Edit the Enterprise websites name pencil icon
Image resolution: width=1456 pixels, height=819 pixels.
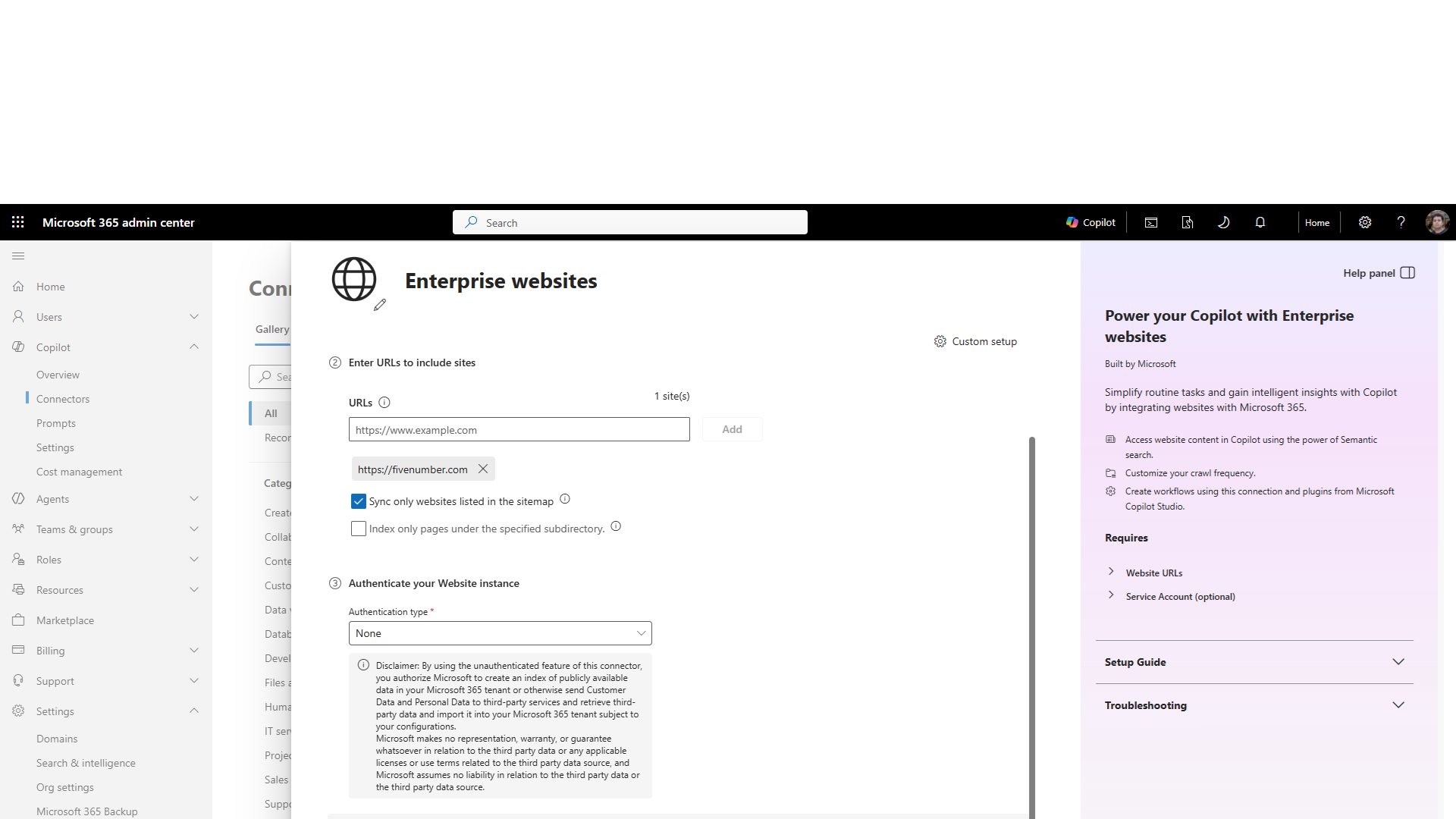[380, 305]
